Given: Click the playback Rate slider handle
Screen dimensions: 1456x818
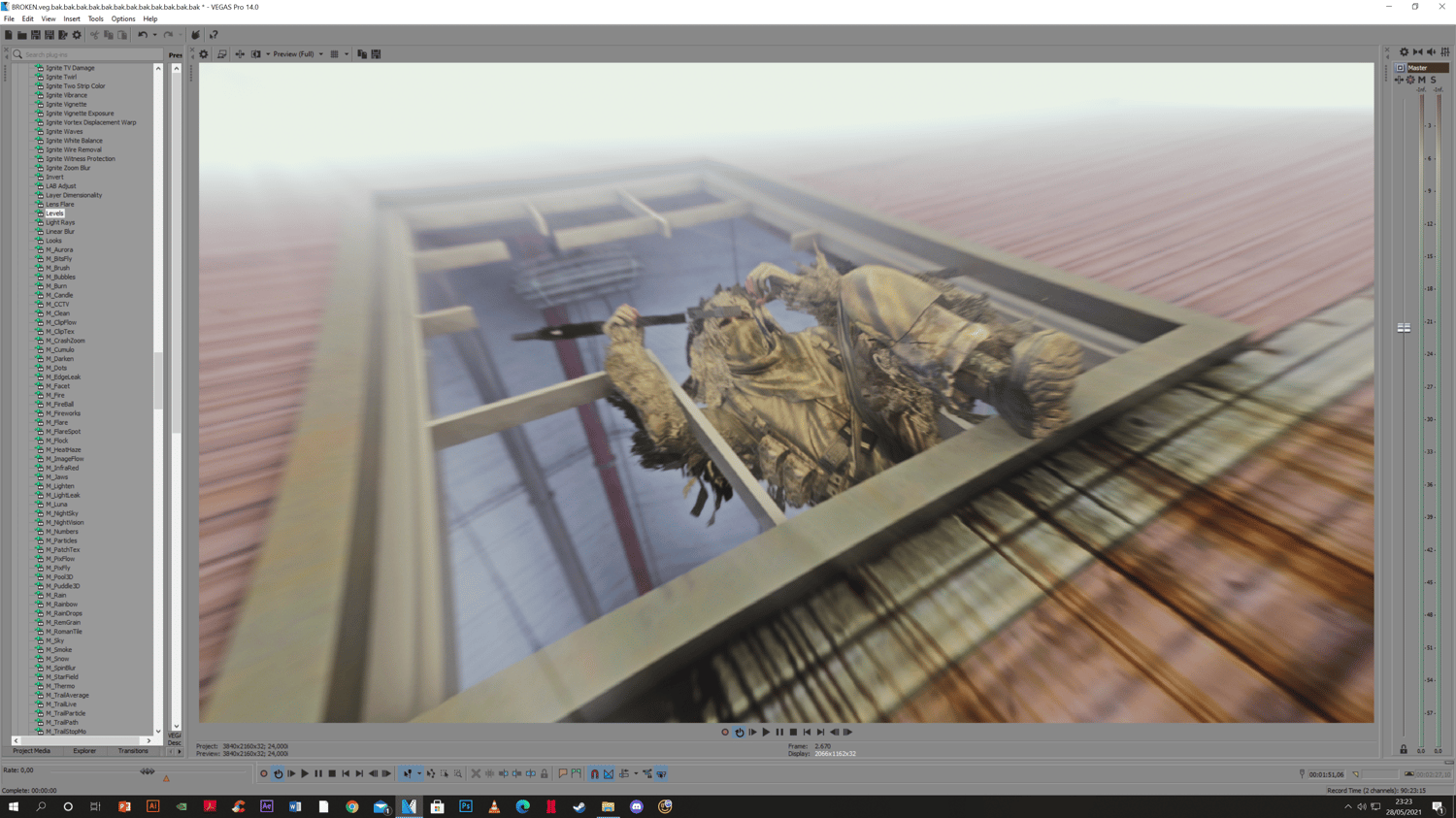Looking at the screenshot, I should [x=148, y=771].
